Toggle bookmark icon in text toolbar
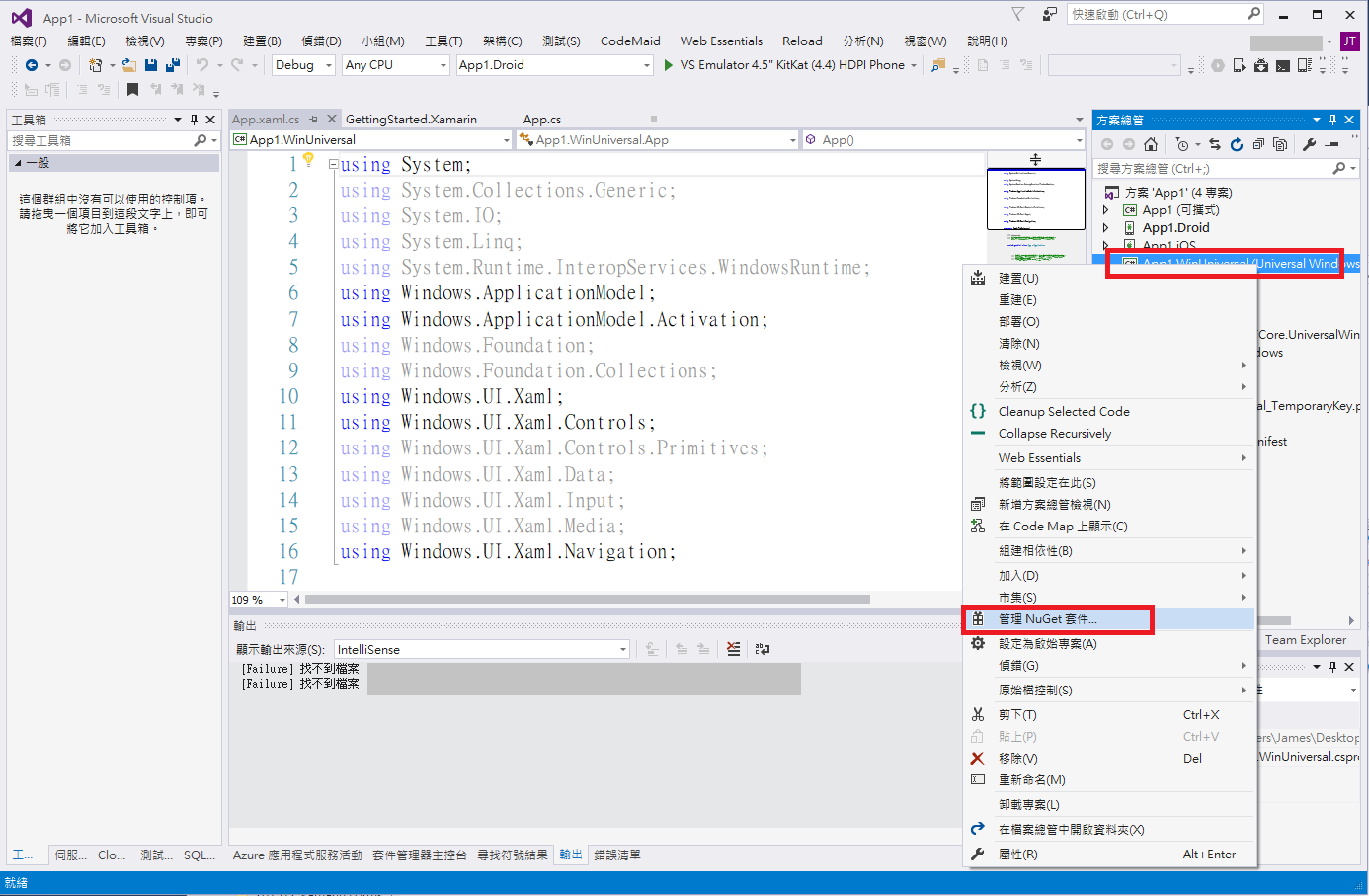This screenshot has height=896, width=1369. [x=132, y=90]
